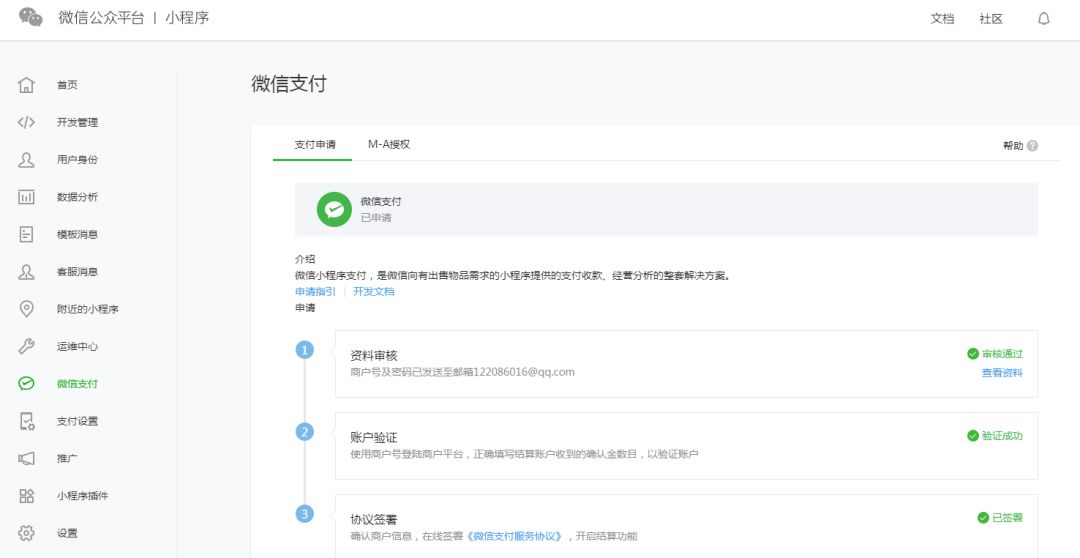Click the 查看资料 link
The width and height of the screenshot is (1080, 558).
pyautogui.click(x=1002, y=373)
